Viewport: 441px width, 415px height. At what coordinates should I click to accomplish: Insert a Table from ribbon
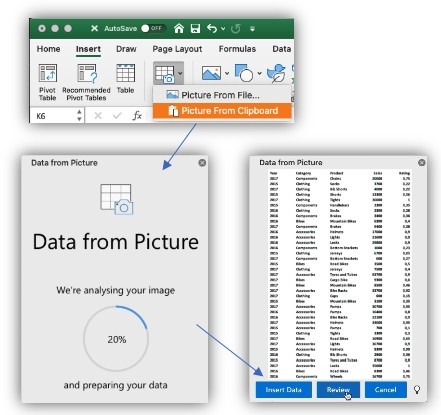[x=125, y=79]
